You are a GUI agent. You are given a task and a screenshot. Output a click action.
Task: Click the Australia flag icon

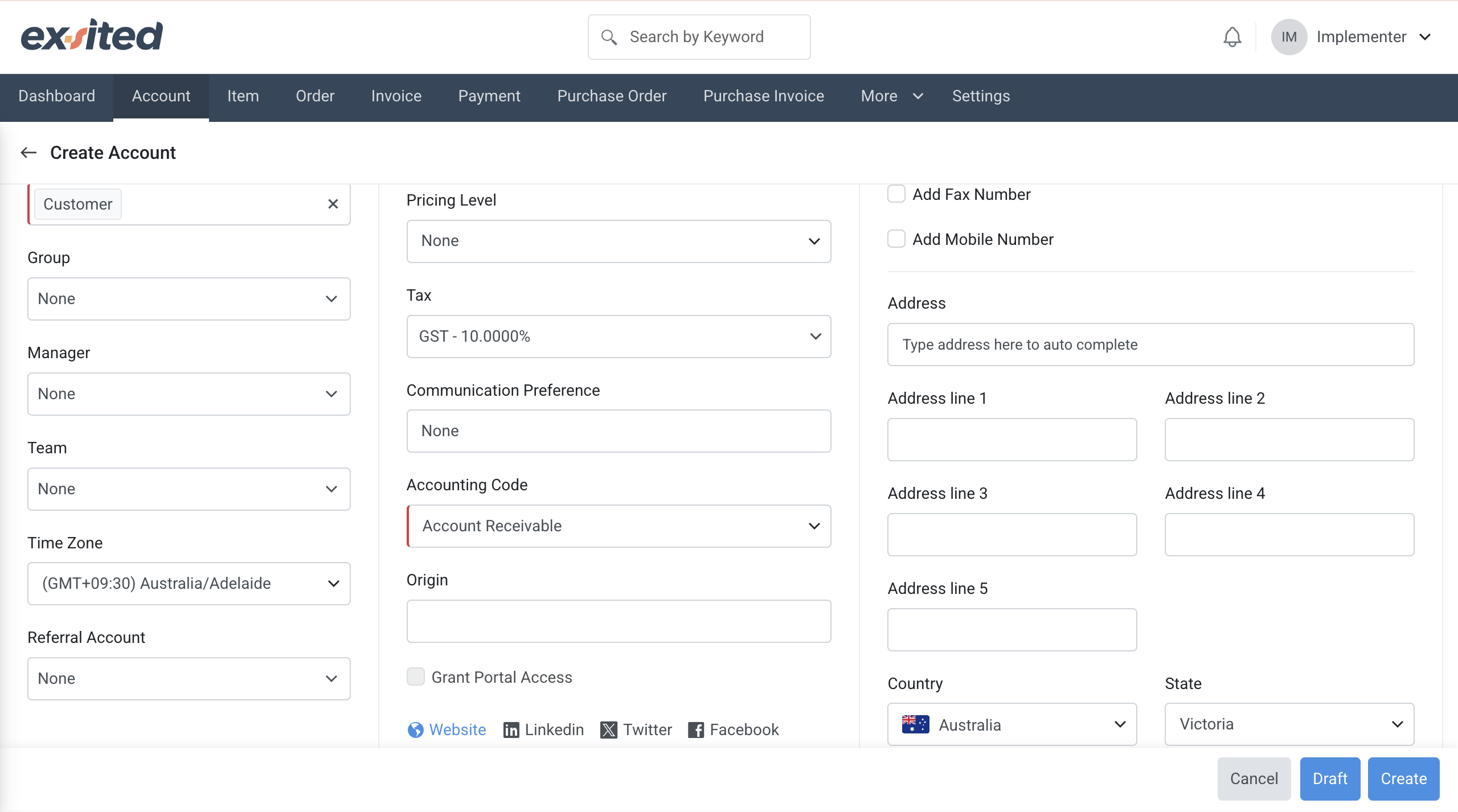pos(915,724)
